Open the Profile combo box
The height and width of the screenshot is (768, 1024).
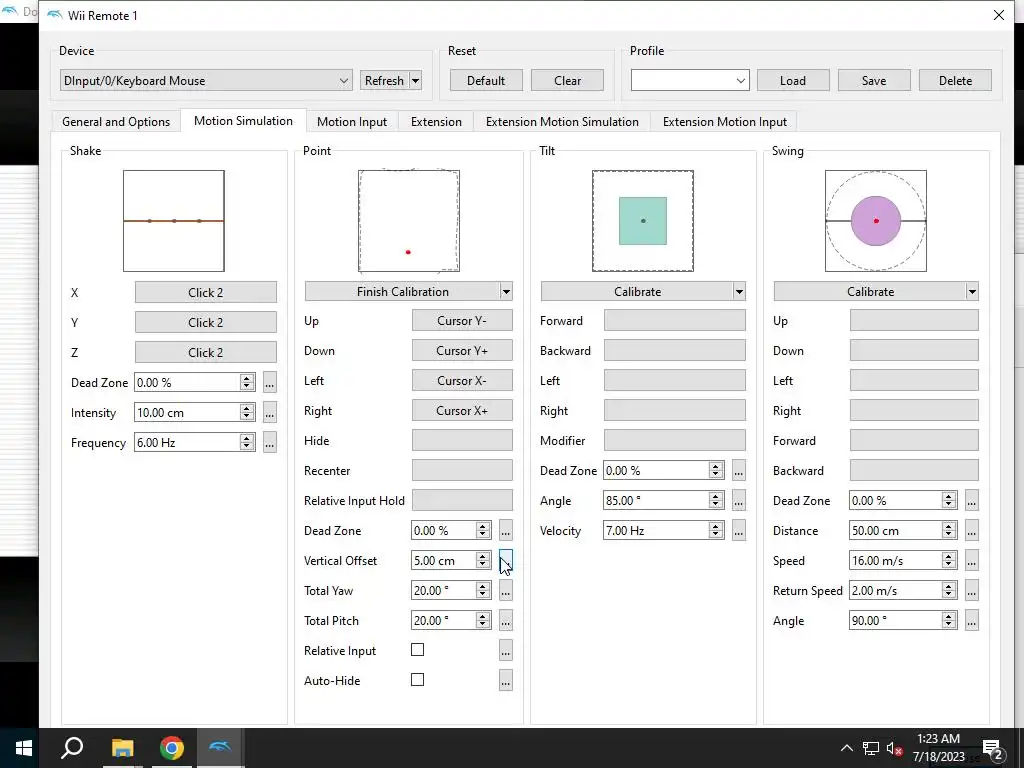(x=690, y=81)
